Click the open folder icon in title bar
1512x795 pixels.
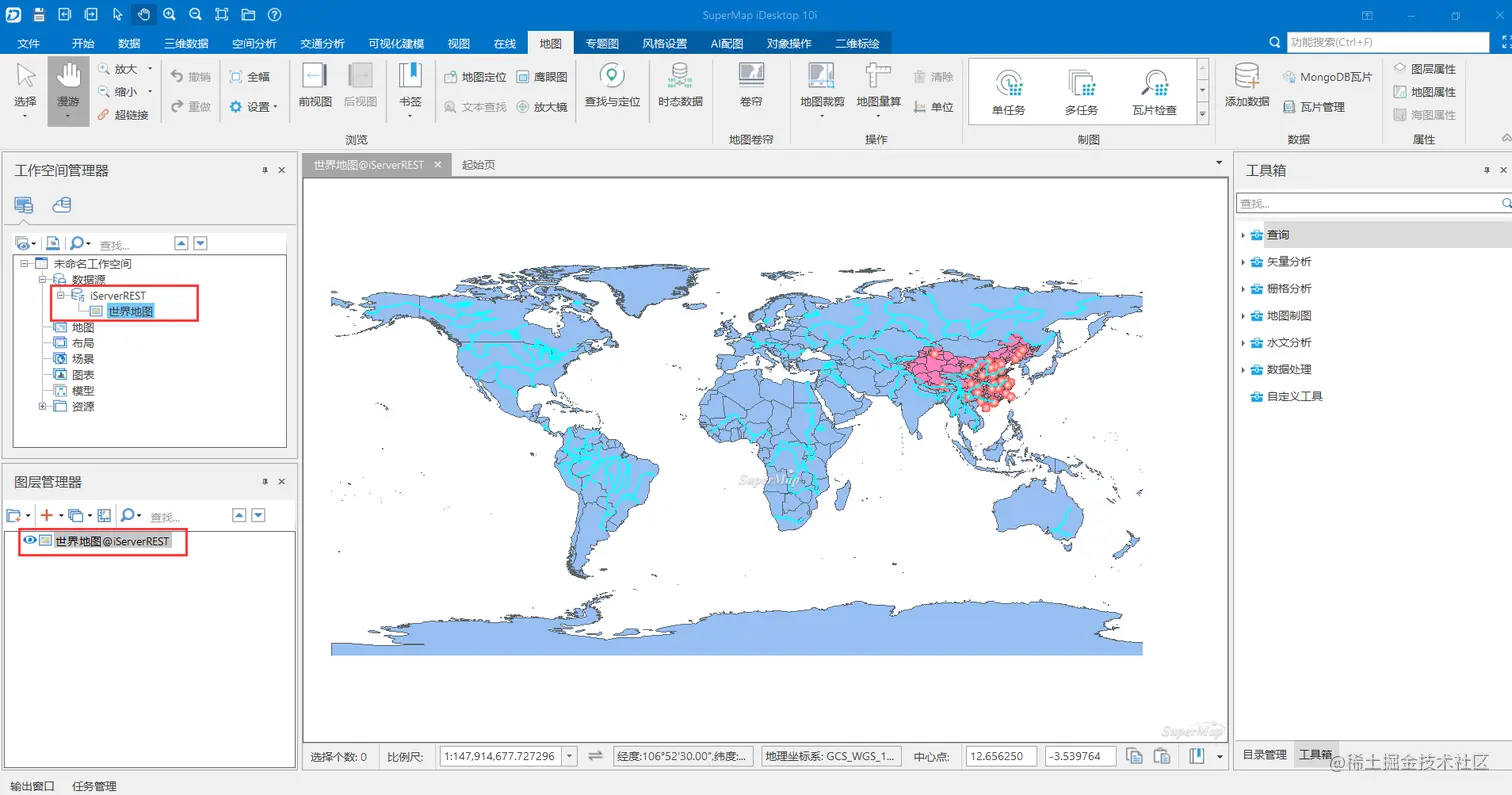click(248, 15)
